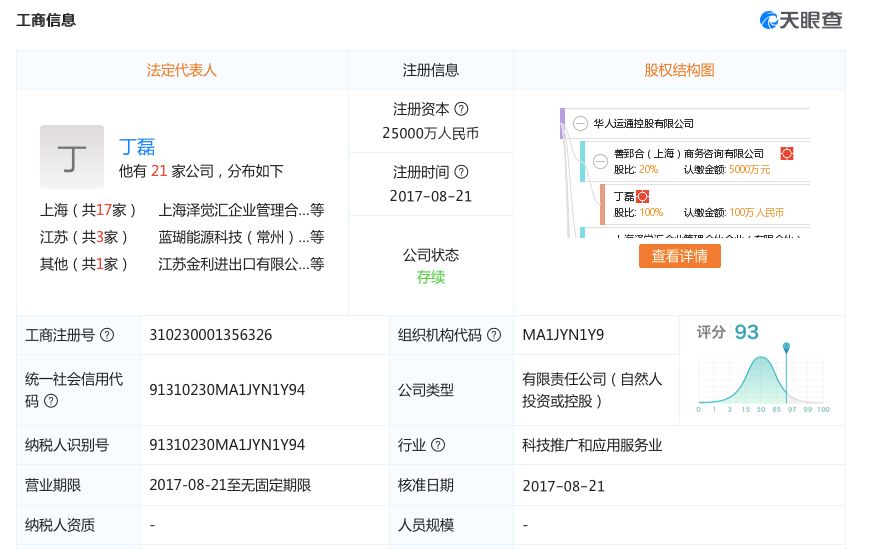Image resolution: width=873 pixels, height=549 pixels.
Task: Select the registration number 310230001356326
Action: tap(210, 335)
